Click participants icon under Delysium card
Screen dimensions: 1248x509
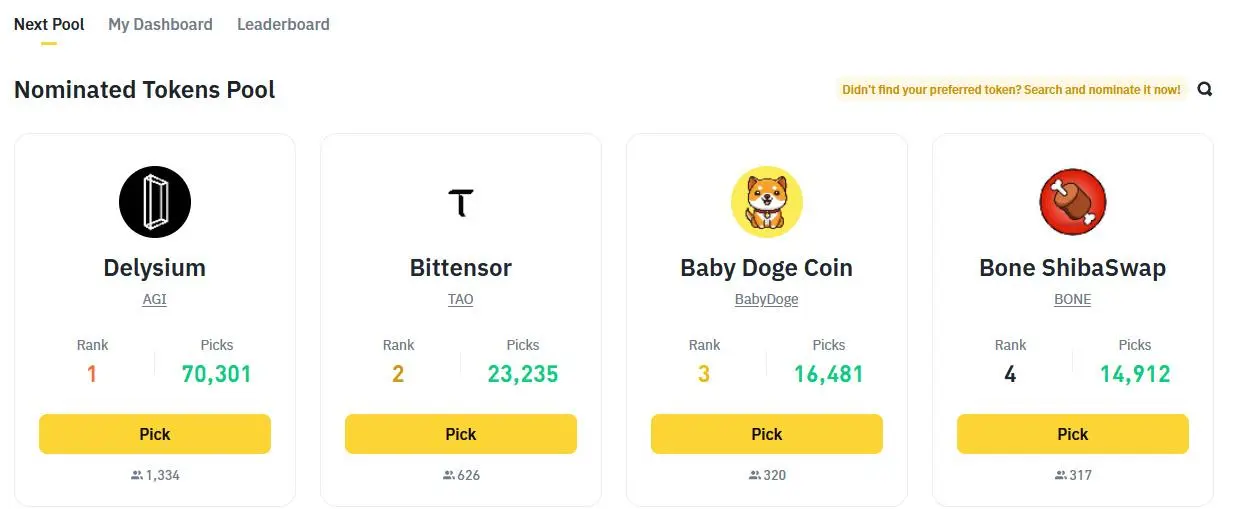[x=137, y=476]
